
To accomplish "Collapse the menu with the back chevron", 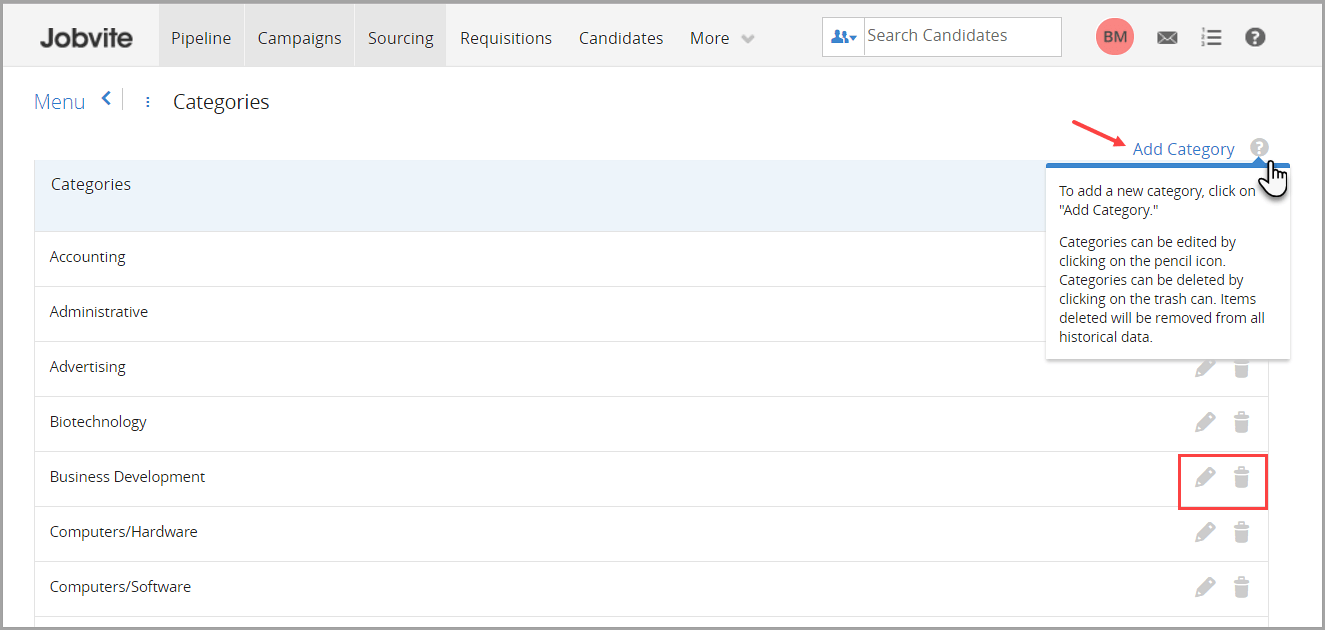I will click(x=105, y=98).
